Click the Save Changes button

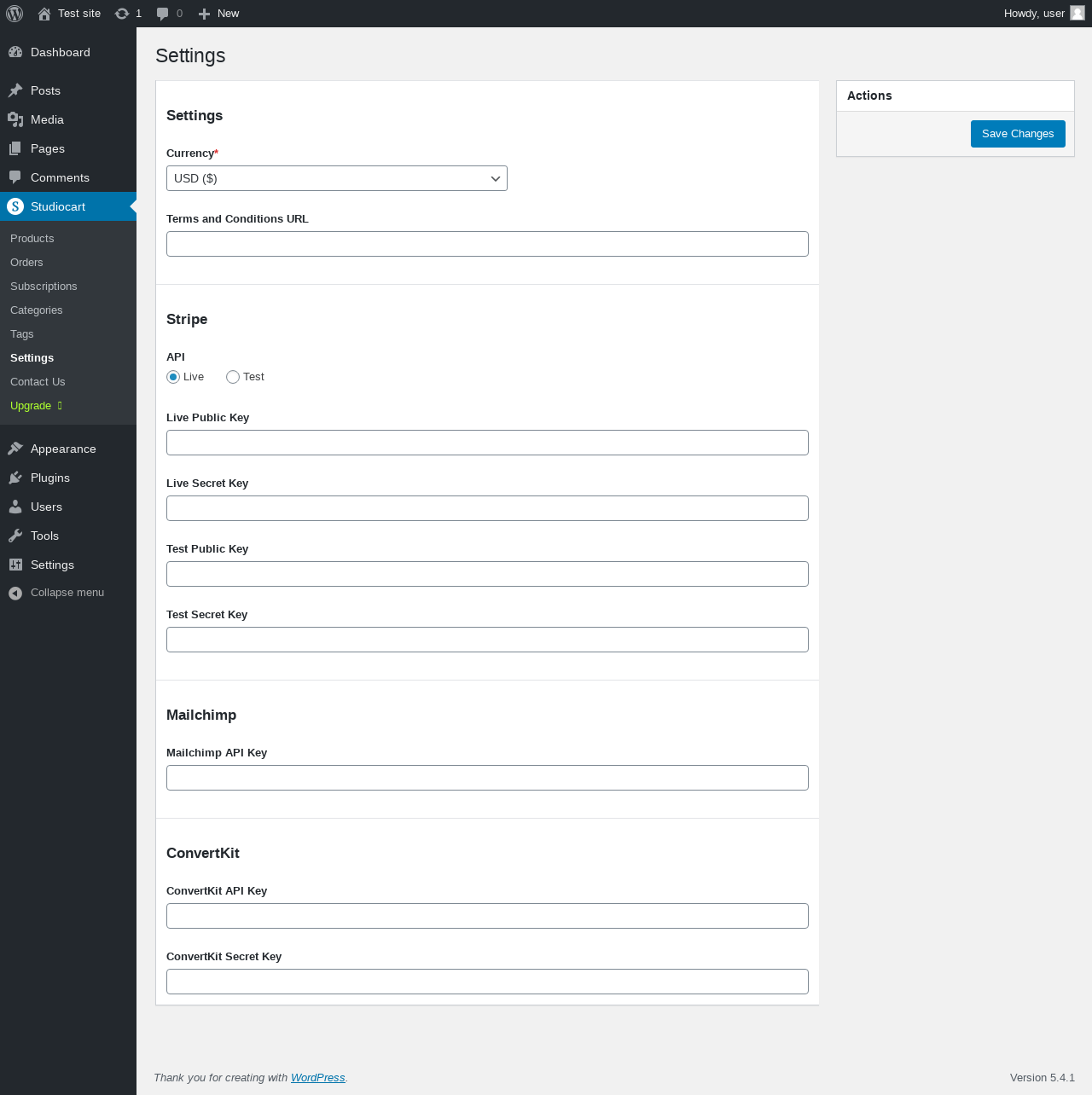(1018, 134)
